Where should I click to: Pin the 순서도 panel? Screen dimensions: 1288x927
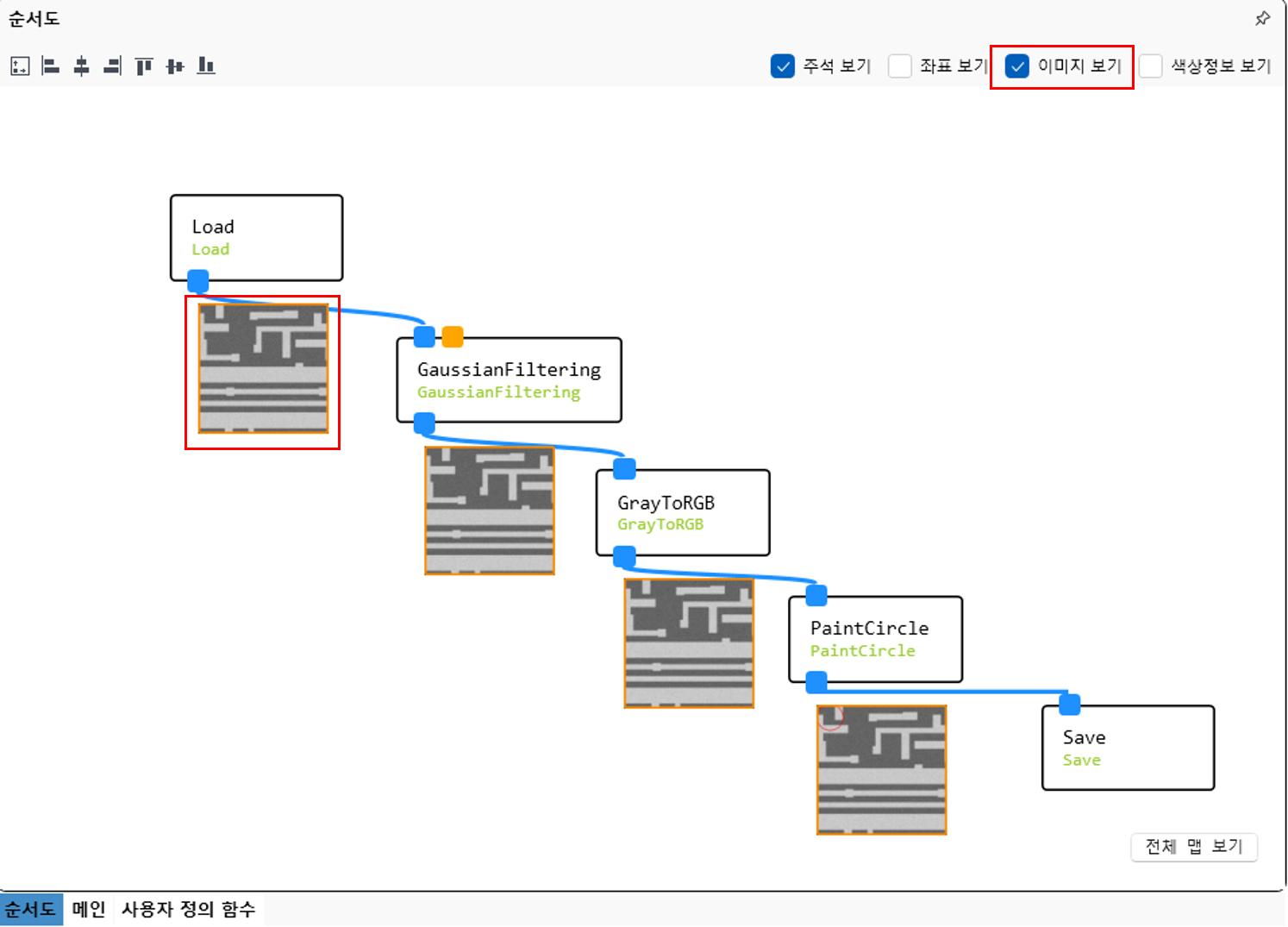click(1262, 18)
